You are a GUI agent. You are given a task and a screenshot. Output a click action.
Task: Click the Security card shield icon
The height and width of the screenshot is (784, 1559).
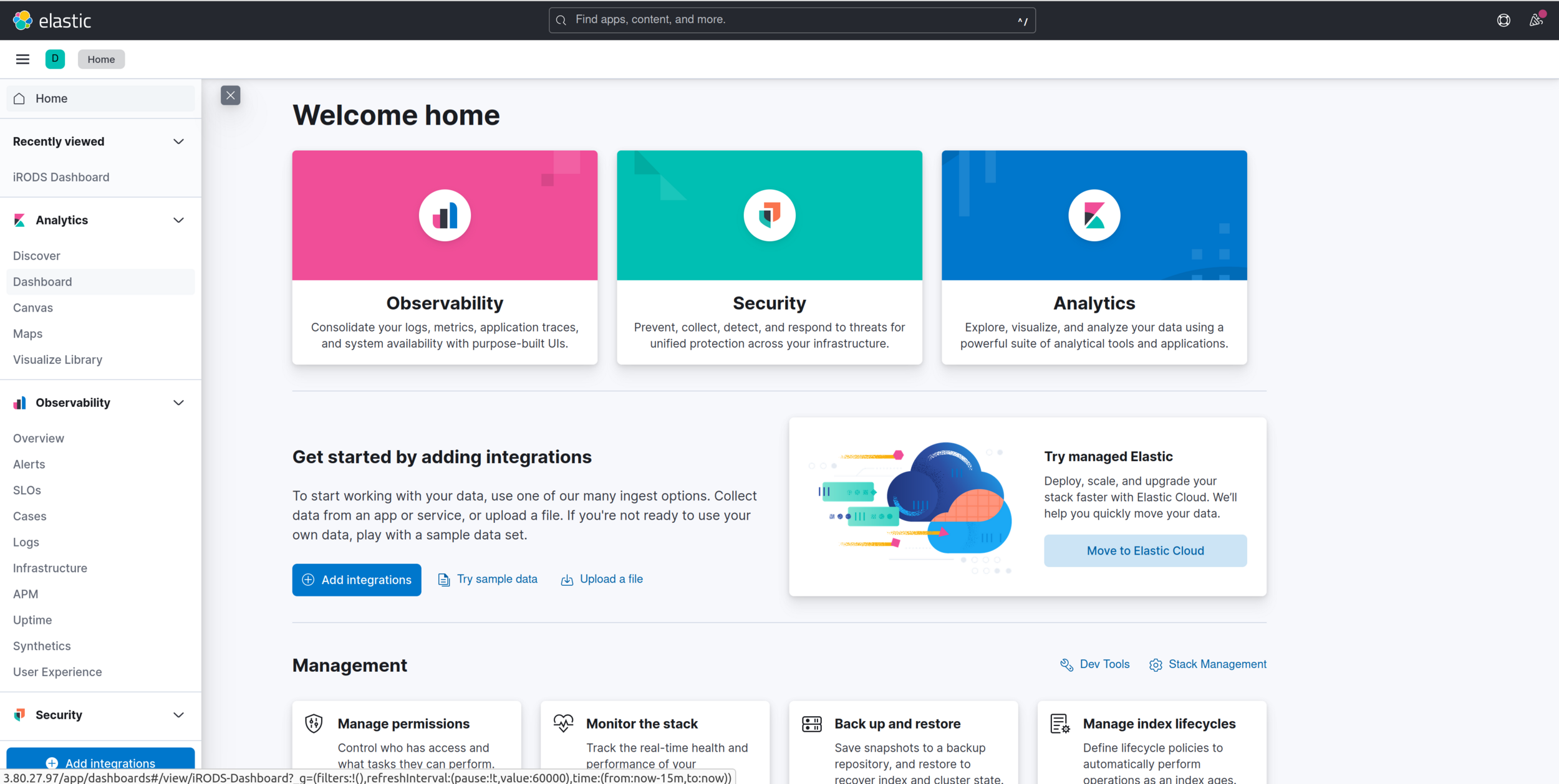[769, 216]
